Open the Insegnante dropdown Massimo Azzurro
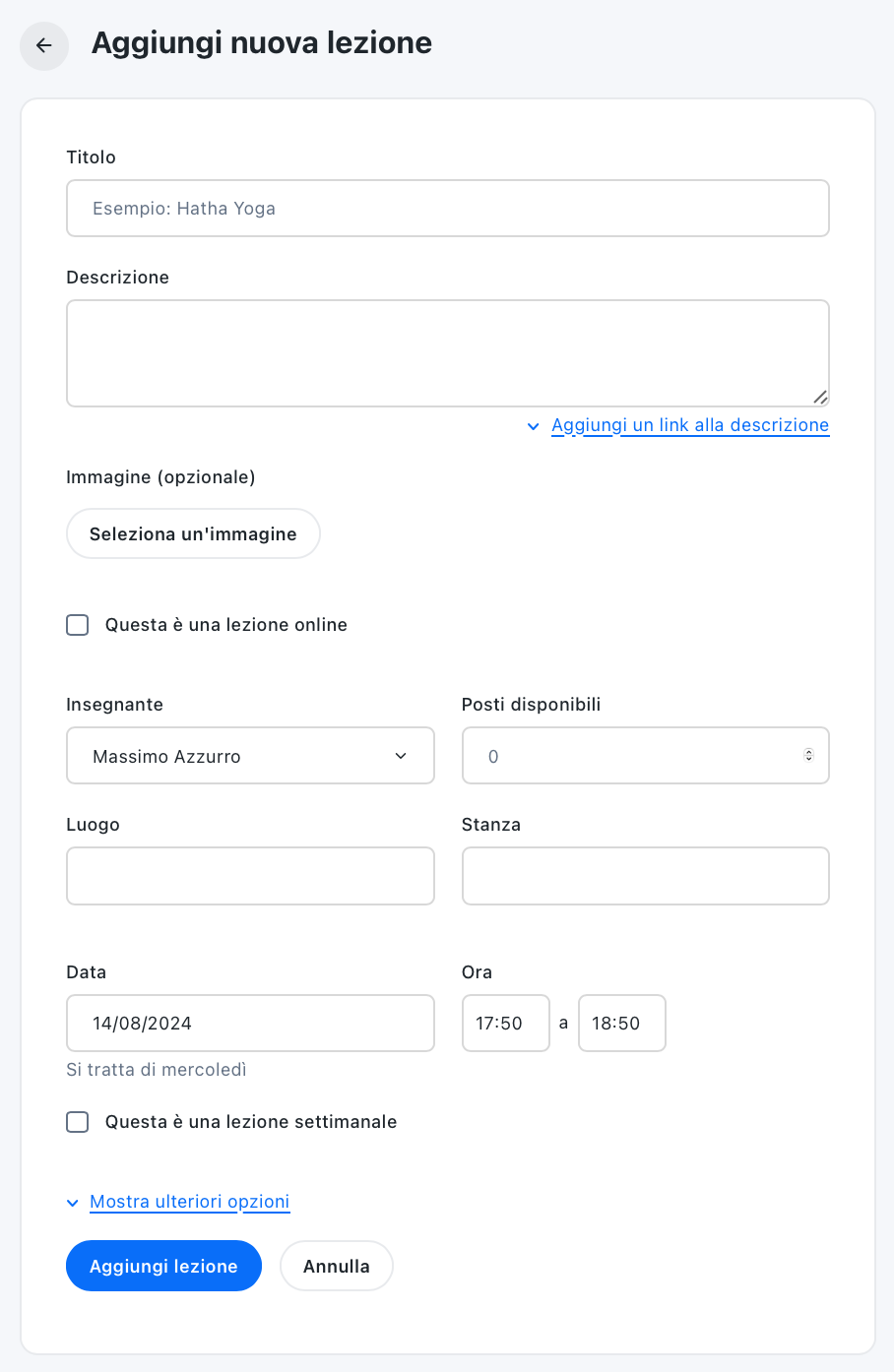The width and height of the screenshot is (894, 1372). click(x=250, y=756)
